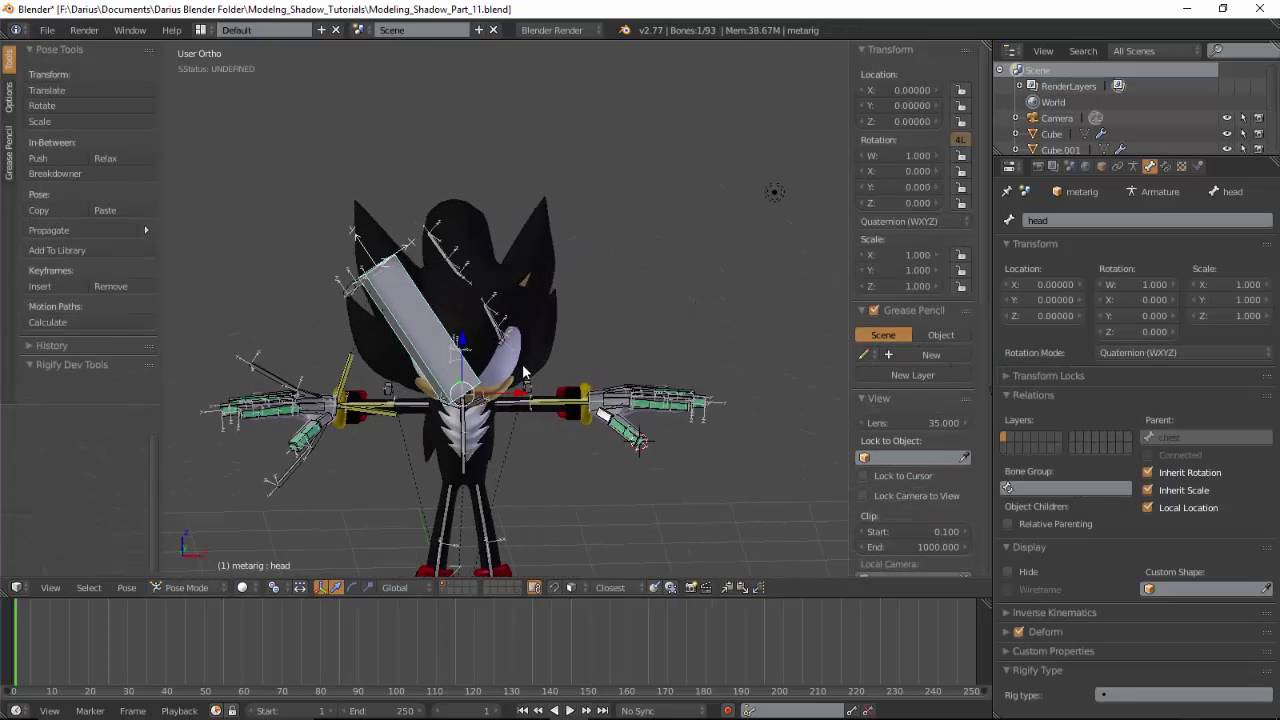
Task: Open the All Scenes outliner dropdown
Action: 1155,51
